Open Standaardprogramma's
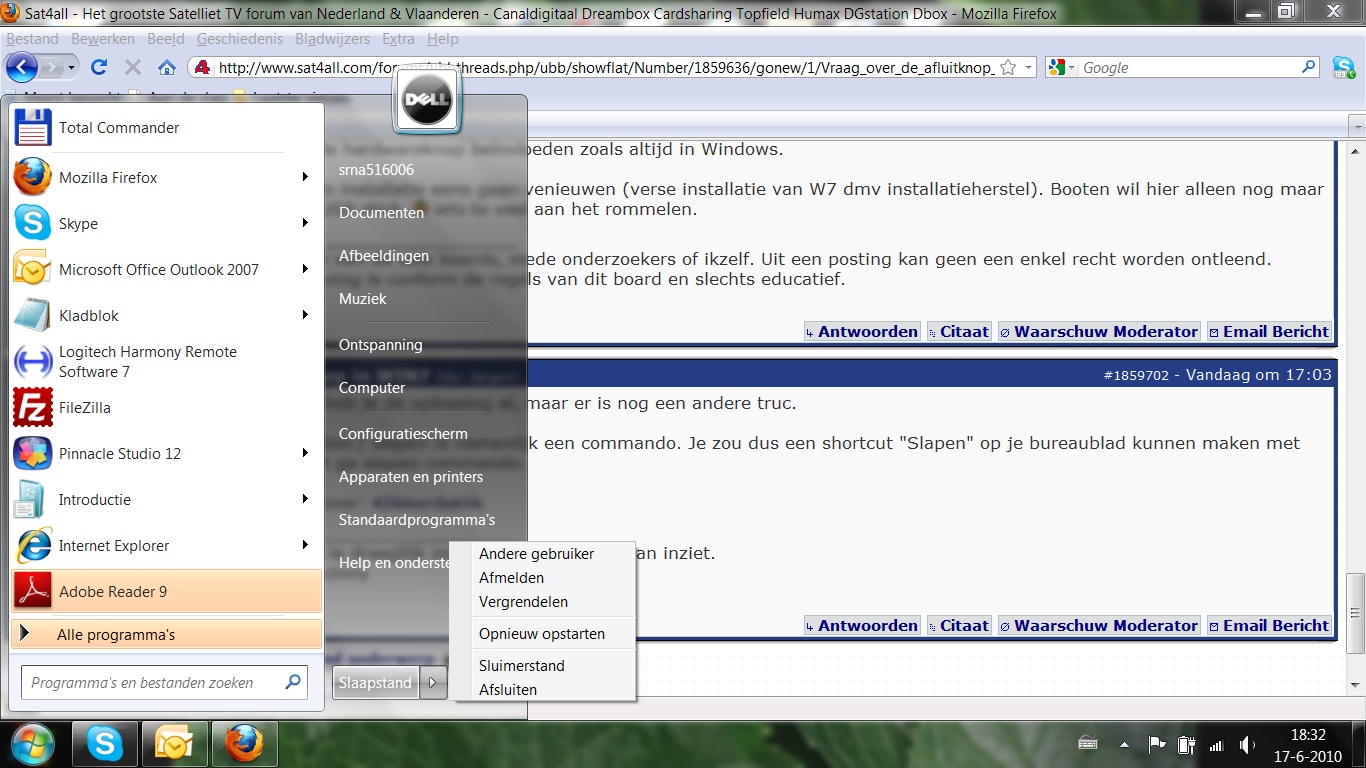 click(x=417, y=520)
